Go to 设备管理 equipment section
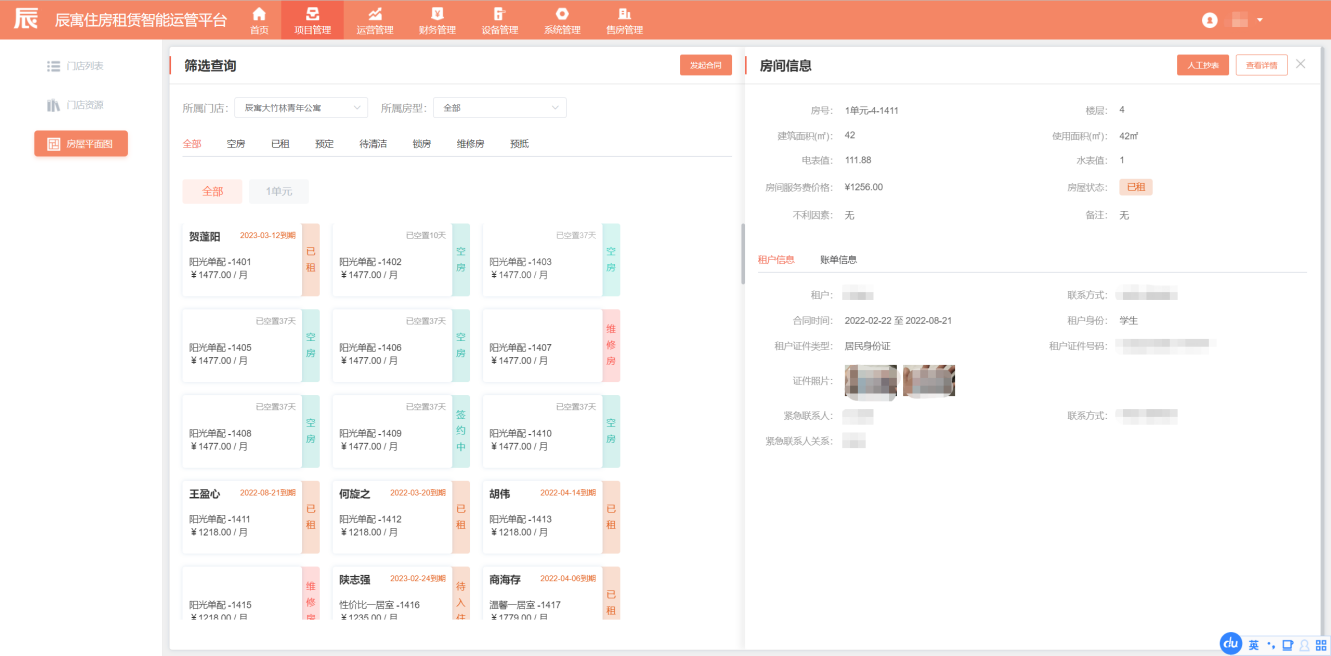 click(499, 14)
